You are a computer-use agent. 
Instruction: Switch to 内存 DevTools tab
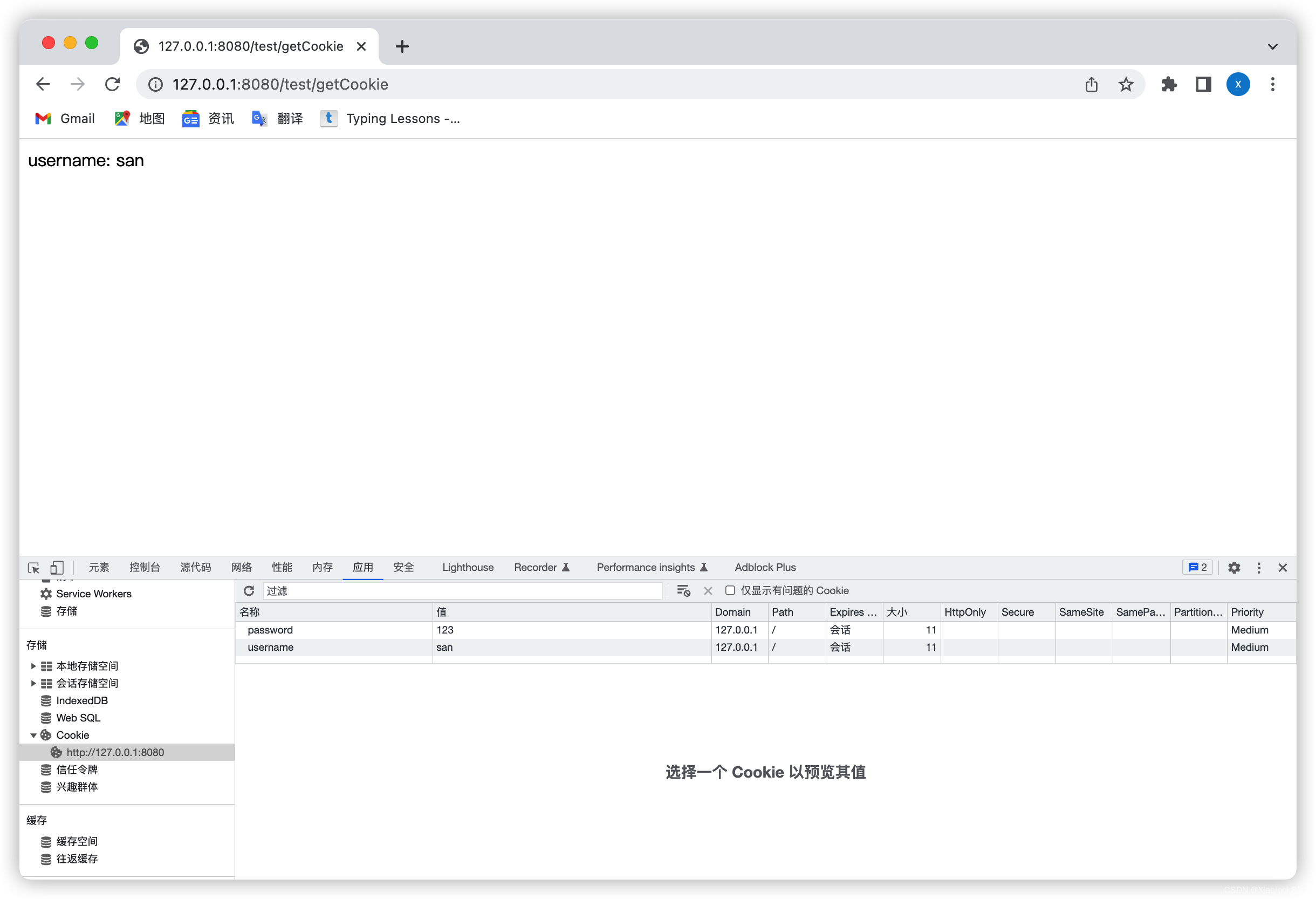(322, 568)
